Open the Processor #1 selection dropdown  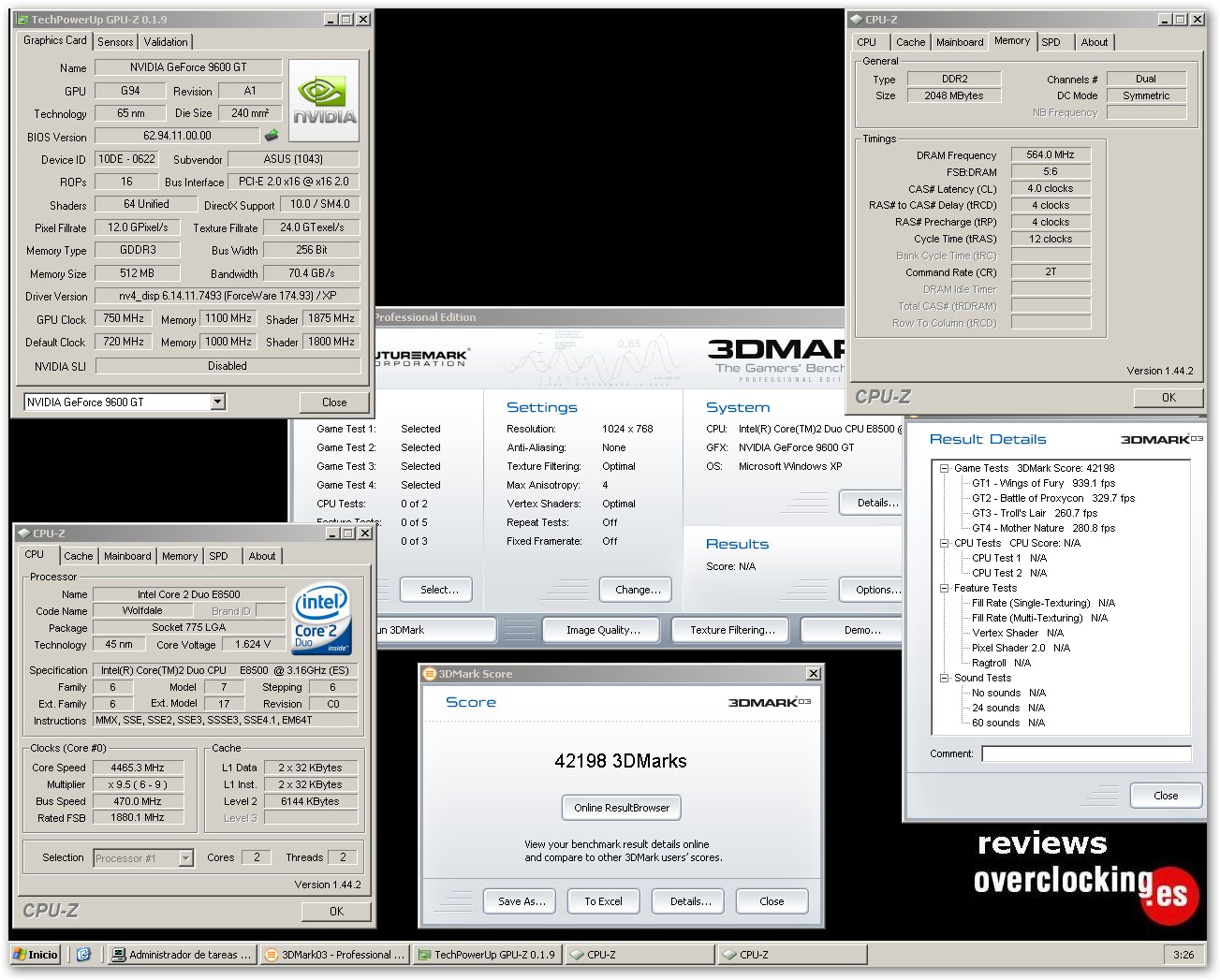coord(185,858)
